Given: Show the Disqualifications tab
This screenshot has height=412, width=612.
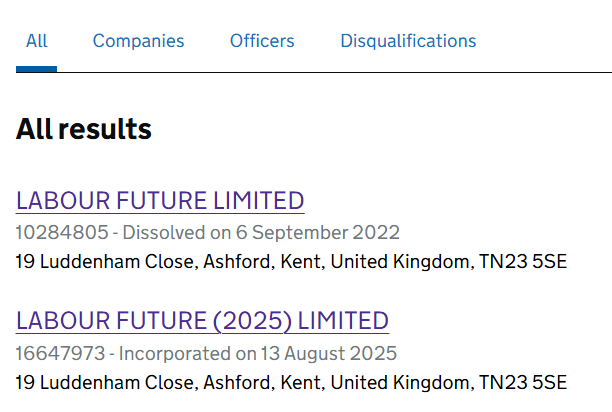Looking at the screenshot, I should [408, 41].
